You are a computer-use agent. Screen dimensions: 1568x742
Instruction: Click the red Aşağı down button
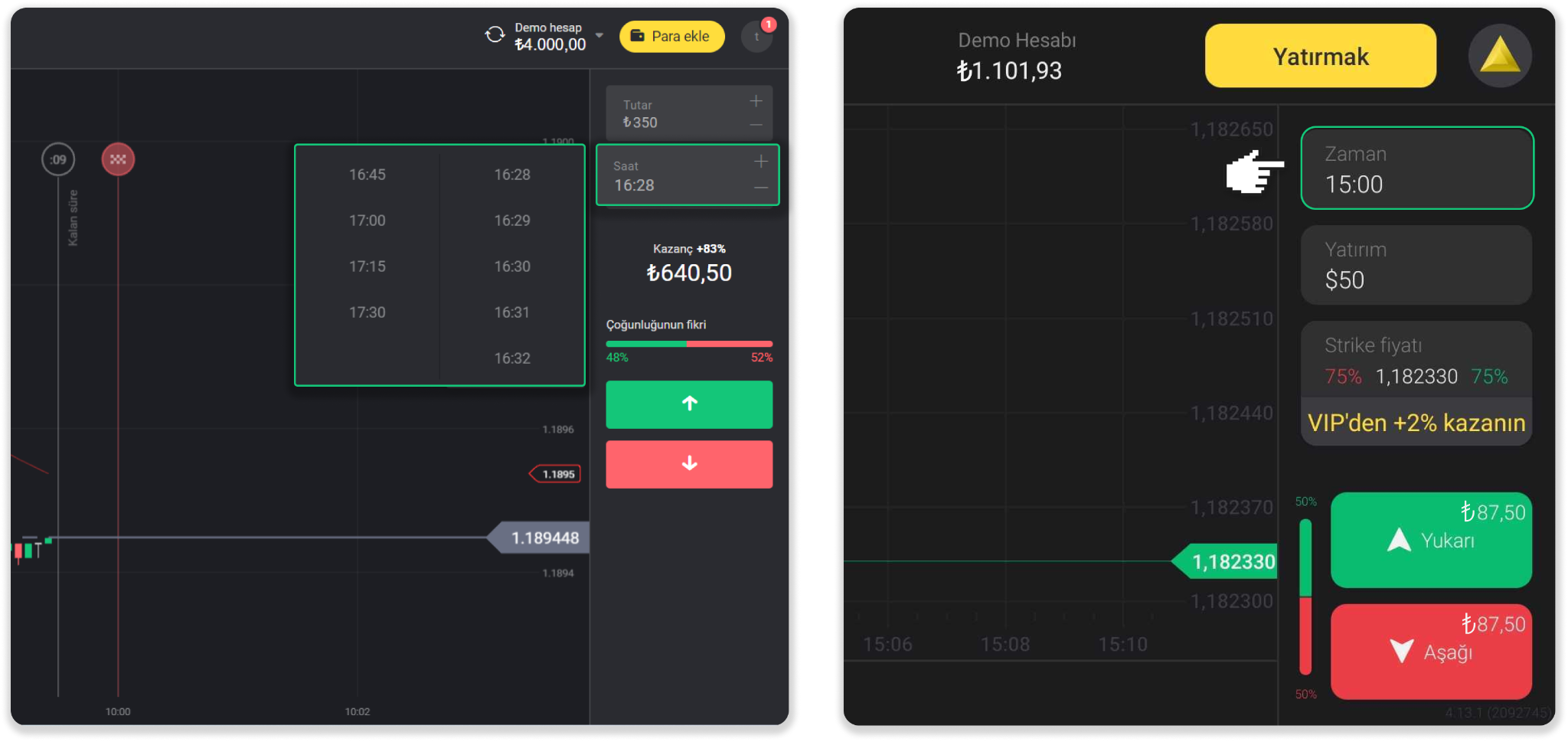(1430, 651)
